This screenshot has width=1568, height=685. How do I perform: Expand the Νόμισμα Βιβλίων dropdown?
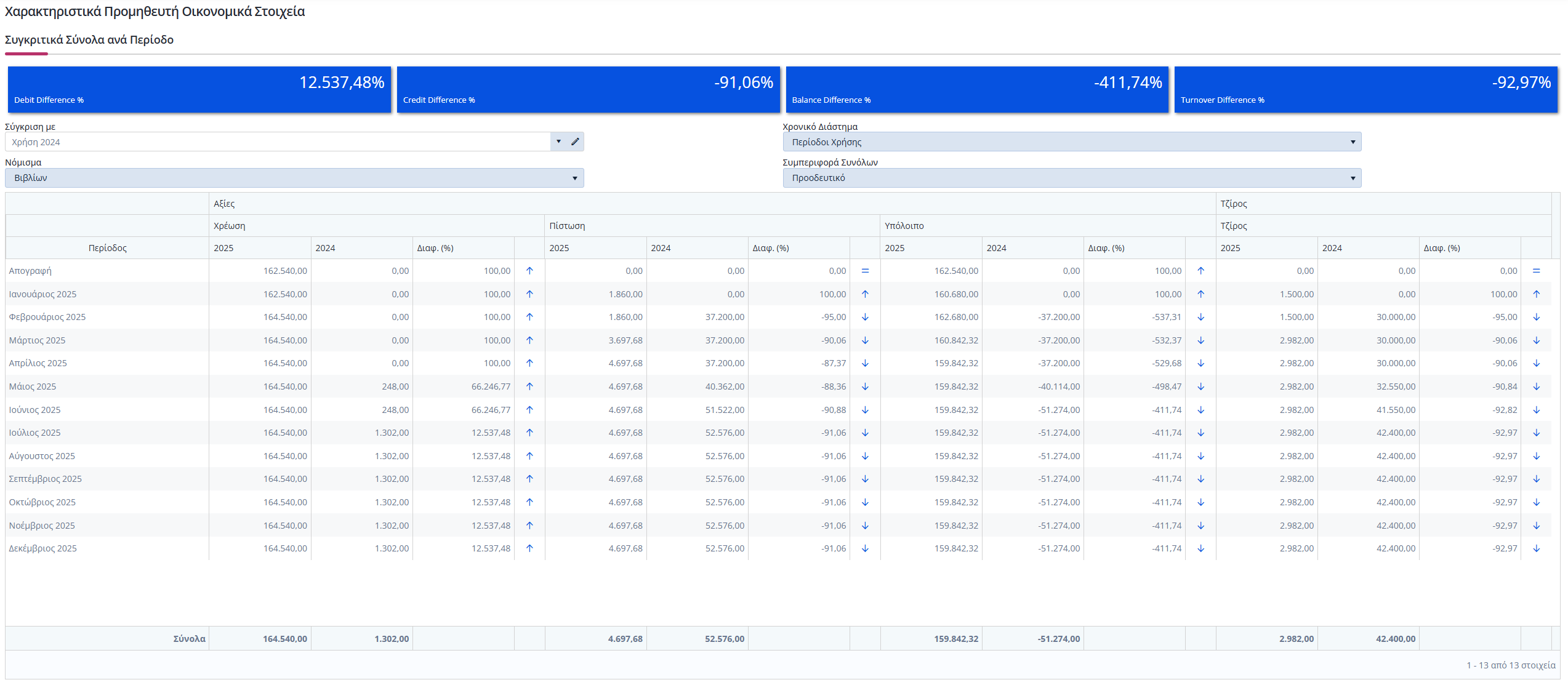pyautogui.click(x=294, y=178)
